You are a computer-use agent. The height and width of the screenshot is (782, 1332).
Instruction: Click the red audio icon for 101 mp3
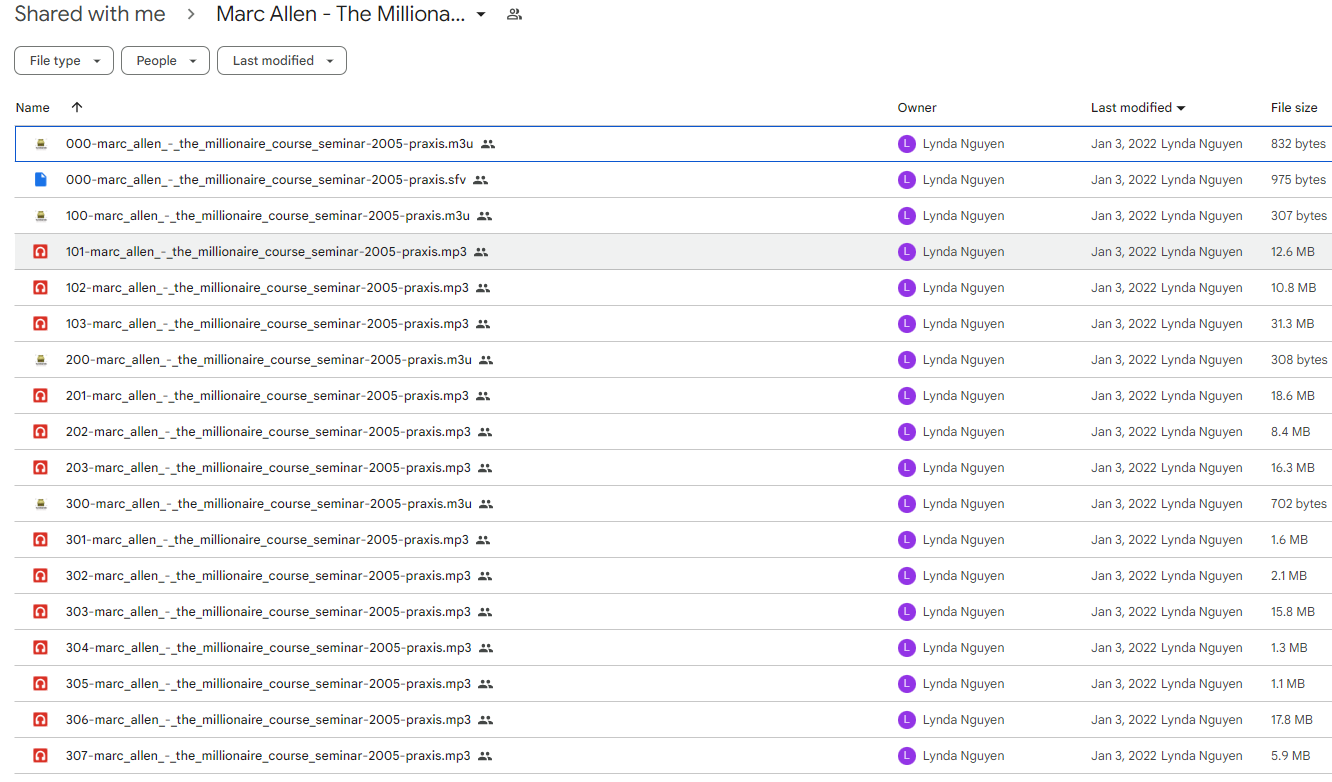pos(40,252)
